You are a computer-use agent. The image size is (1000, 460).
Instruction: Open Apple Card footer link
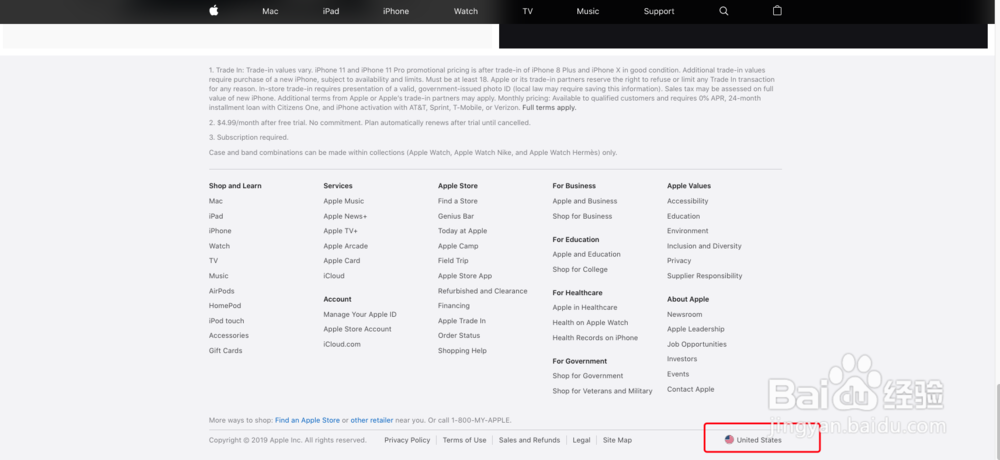coord(342,261)
